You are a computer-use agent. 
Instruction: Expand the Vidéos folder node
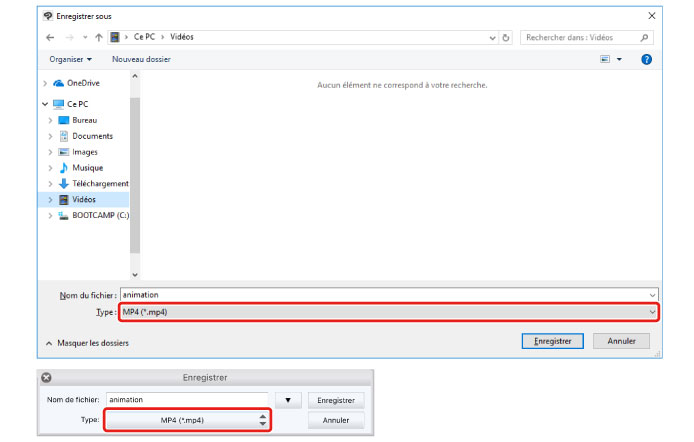click(x=50, y=200)
